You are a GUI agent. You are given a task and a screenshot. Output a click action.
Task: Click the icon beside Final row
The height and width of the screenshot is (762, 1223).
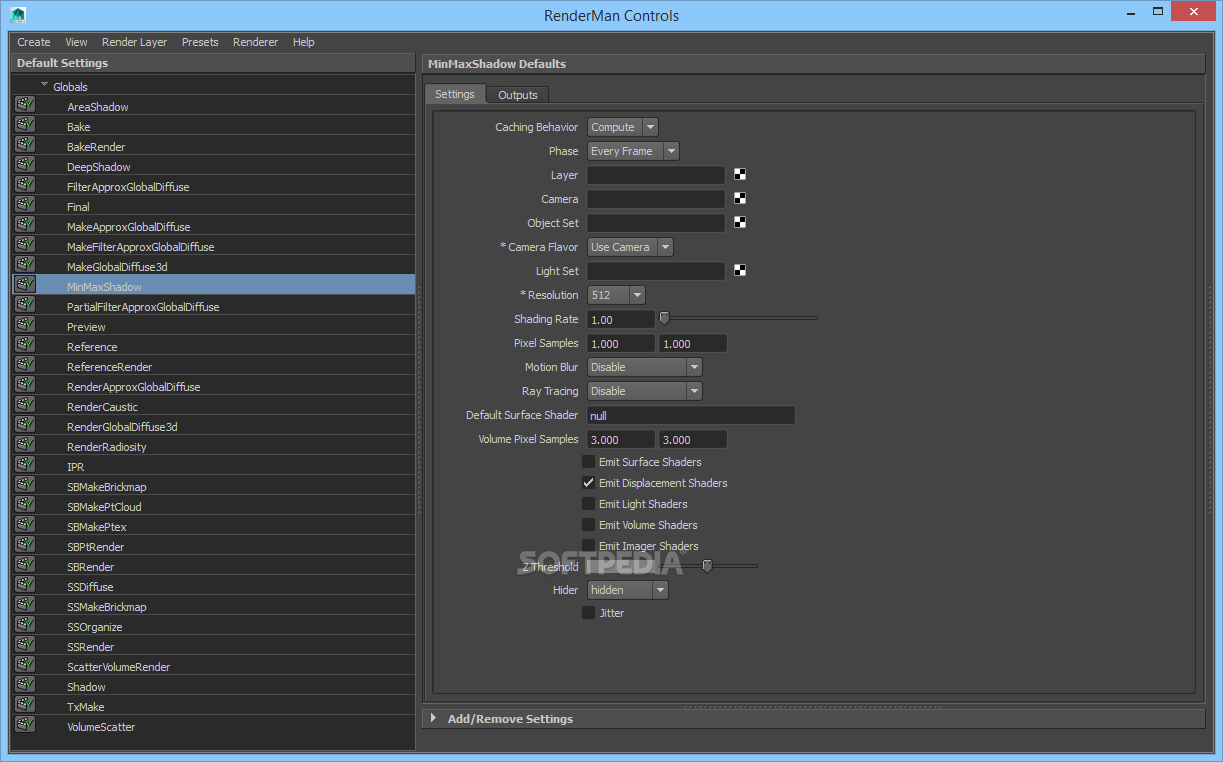(25, 204)
